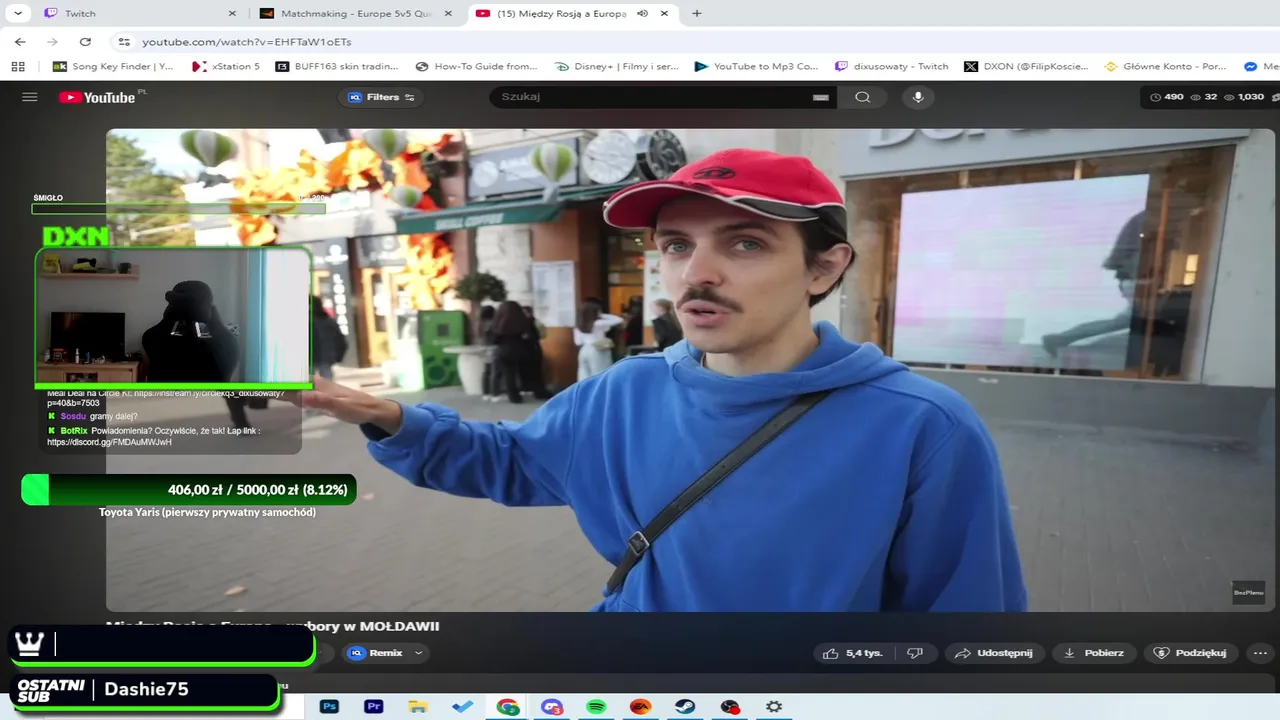Open the three-dot more actions menu
The height and width of the screenshot is (720, 1280).
click(1259, 653)
